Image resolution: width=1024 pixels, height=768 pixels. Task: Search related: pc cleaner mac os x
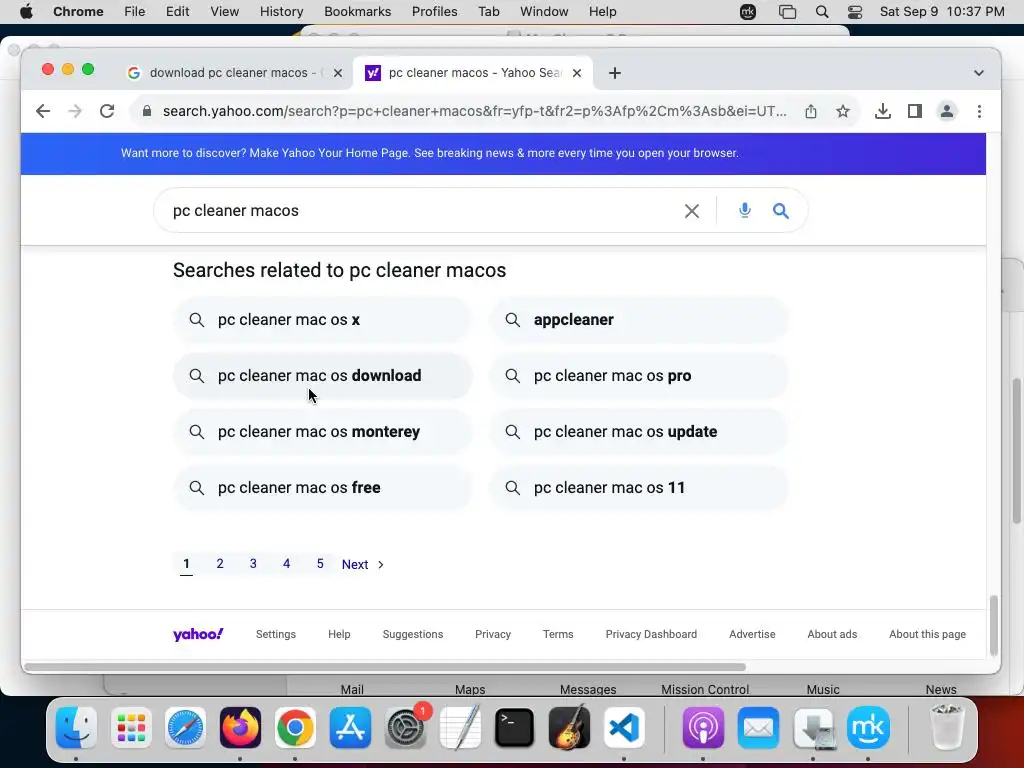(x=323, y=320)
